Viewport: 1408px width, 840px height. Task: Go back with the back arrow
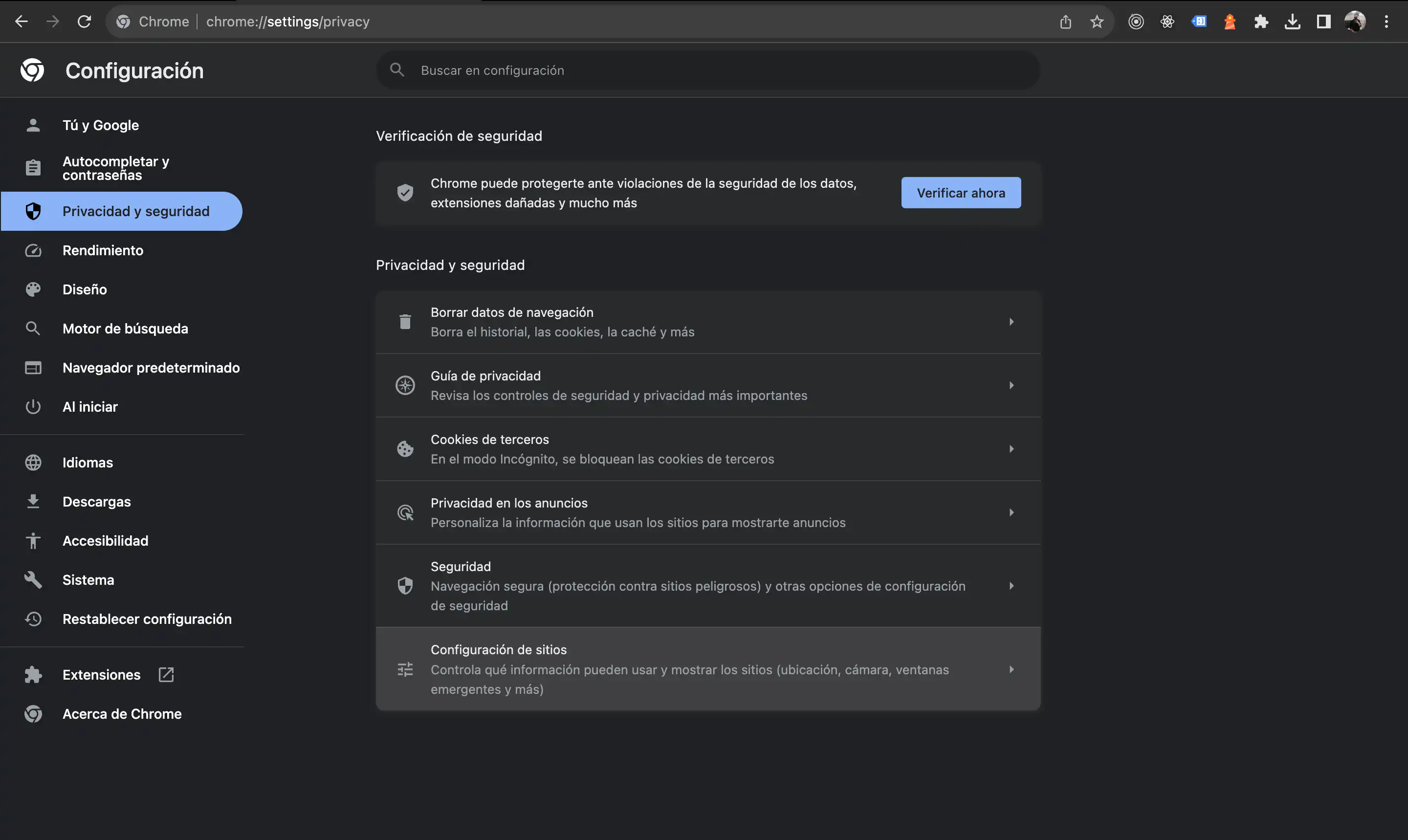(22, 22)
